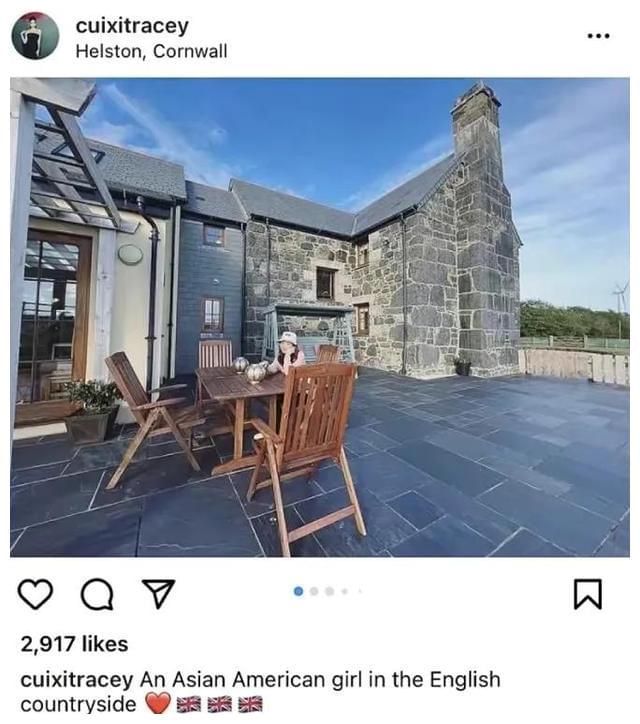
Task: Share the post via paper plane icon
Action: [159, 593]
